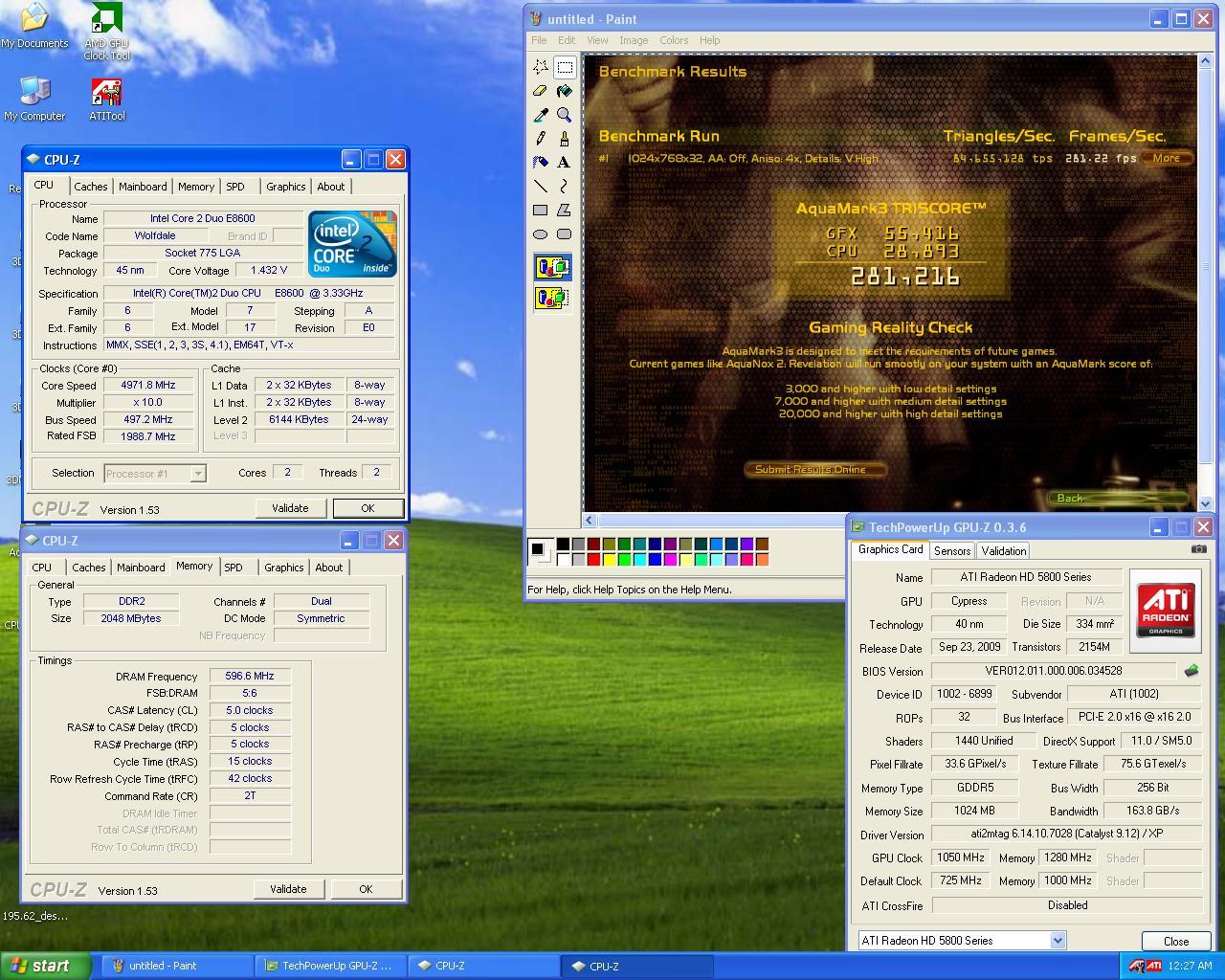Image resolution: width=1225 pixels, height=980 pixels.
Task: Choose the Ellipse shape tool
Action: click(x=541, y=234)
